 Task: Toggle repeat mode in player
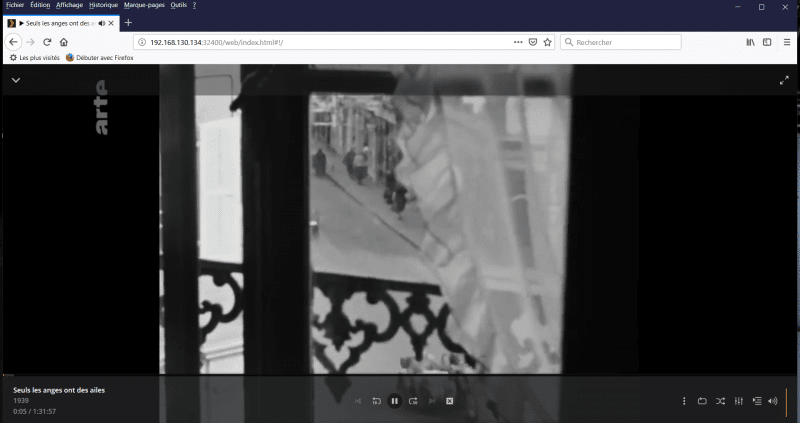click(x=702, y=401)
